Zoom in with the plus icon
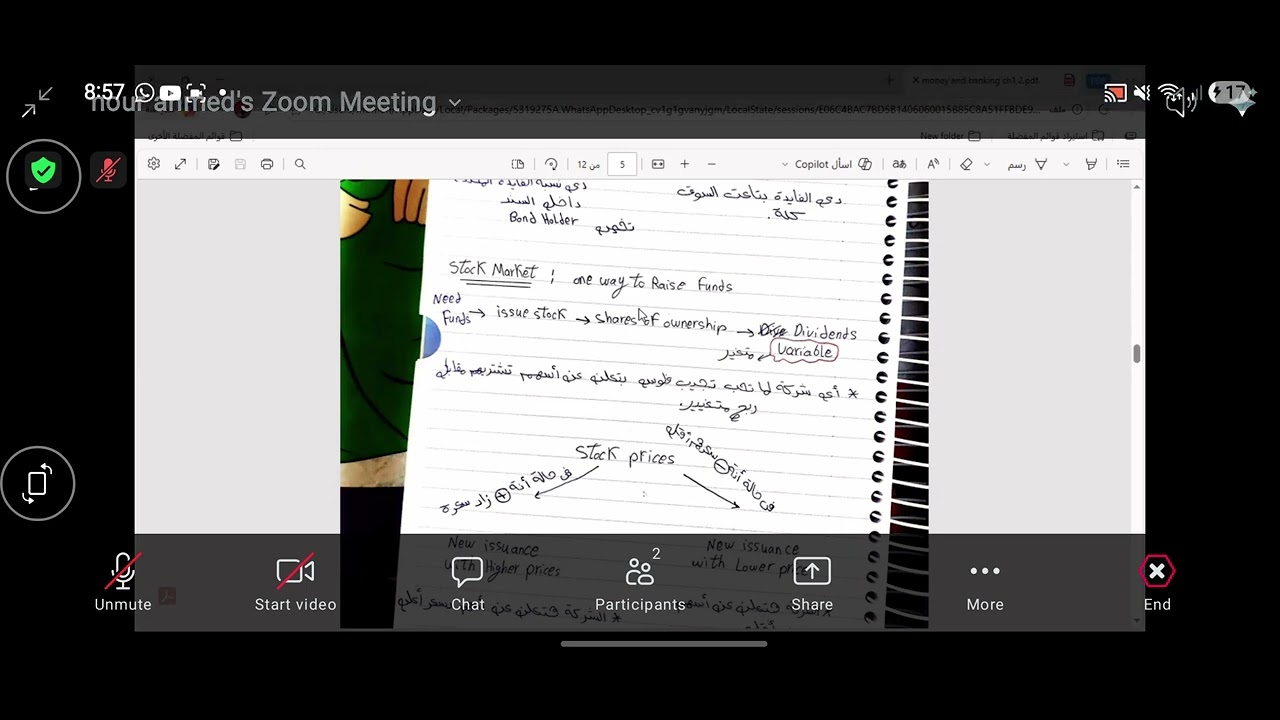This screenshot has height=720, width=1280. pyautogui.click(x=685, y=164)
